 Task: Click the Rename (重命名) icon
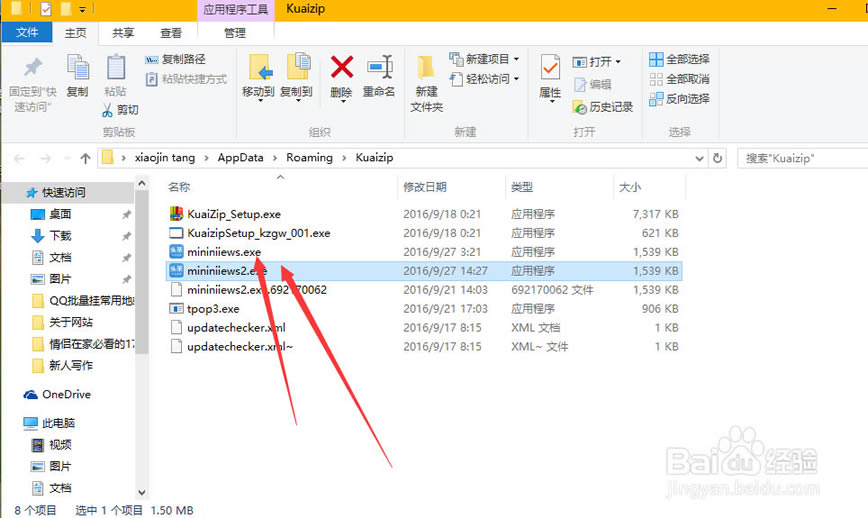380,68
